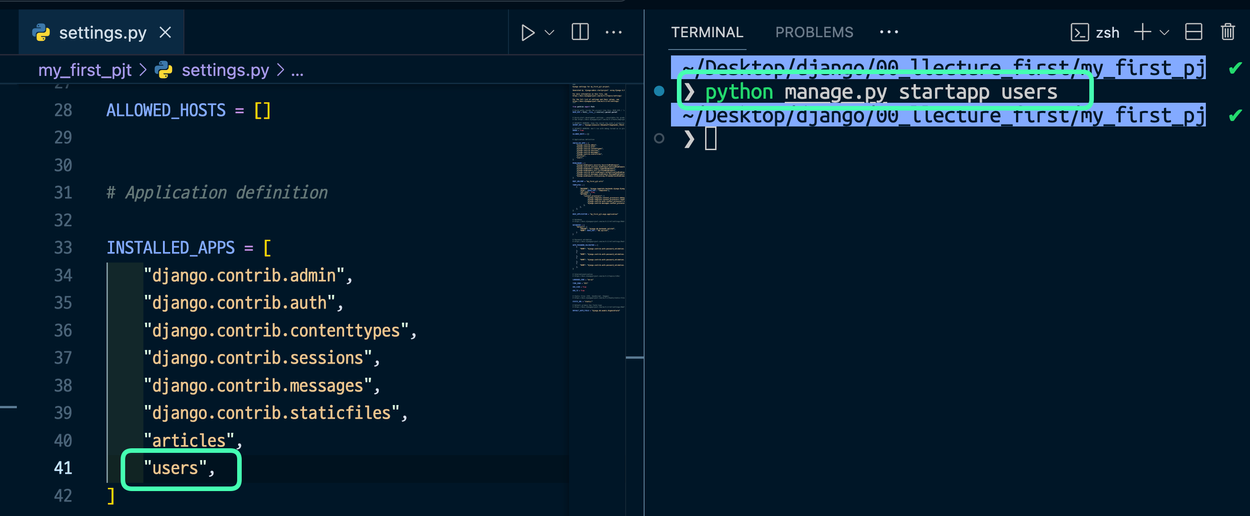Click the "django.contrib.messages" string

(x=258, y=385)
